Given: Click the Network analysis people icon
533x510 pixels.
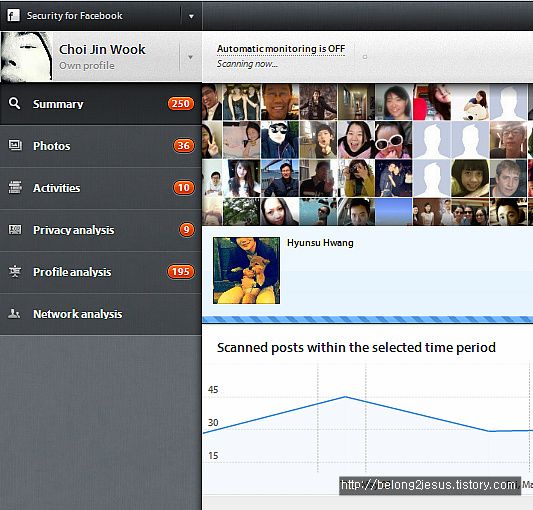Looking at the screenshot, I should tap(14, 313).
